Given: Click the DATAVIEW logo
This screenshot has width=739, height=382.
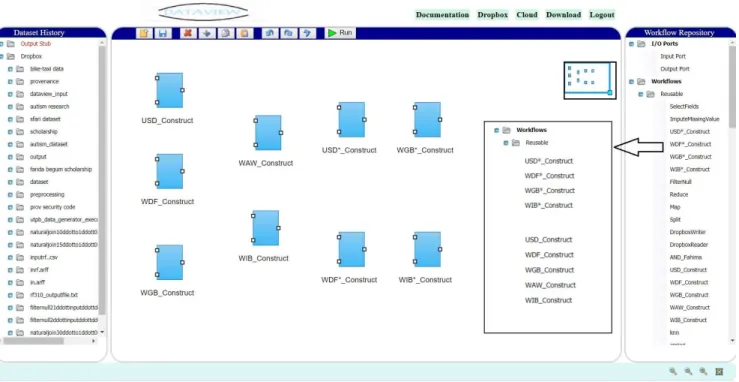Looking at the screenshot, I should 203,13.
